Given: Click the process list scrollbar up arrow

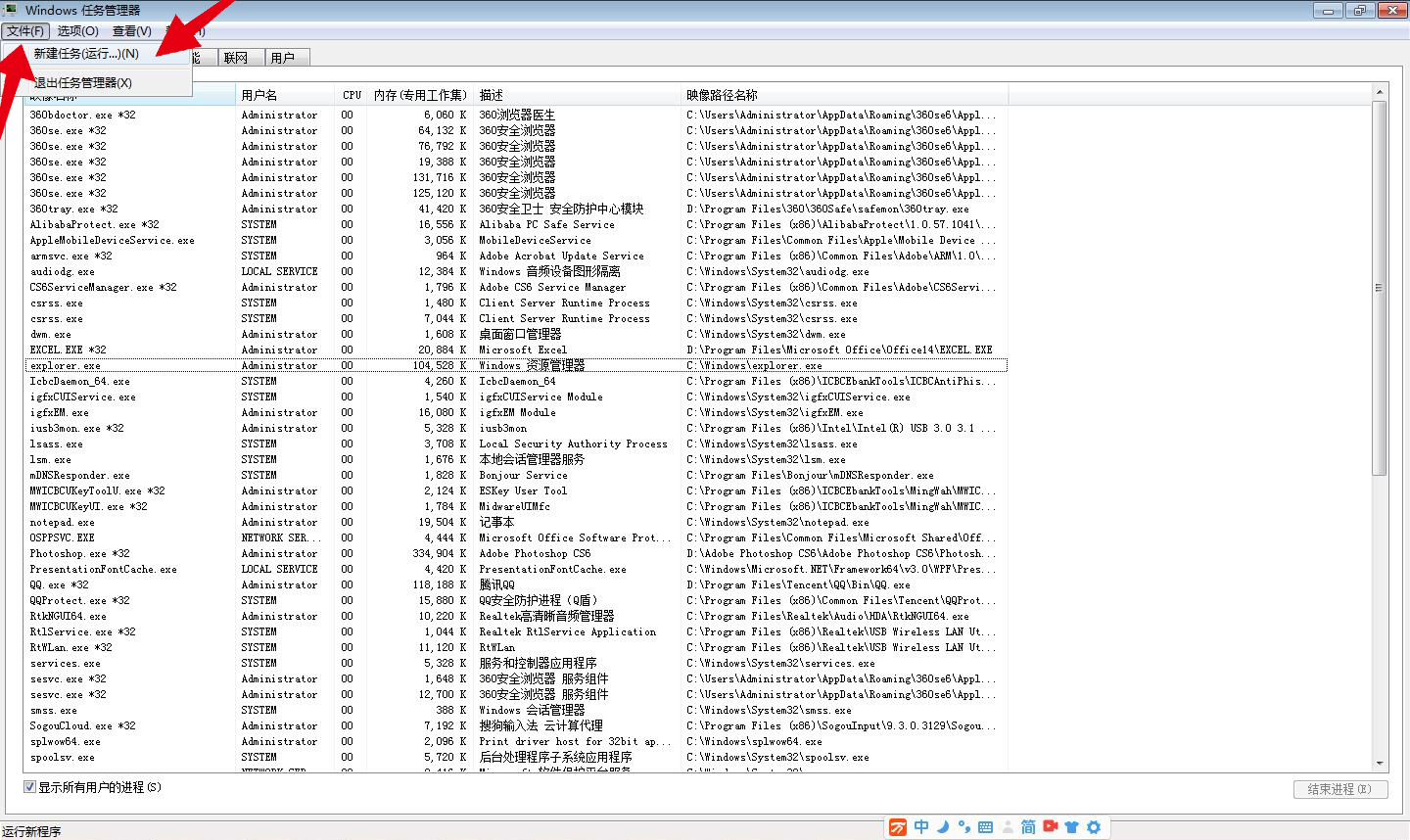Looking at the screenshot, I should tap(1380, 93).
